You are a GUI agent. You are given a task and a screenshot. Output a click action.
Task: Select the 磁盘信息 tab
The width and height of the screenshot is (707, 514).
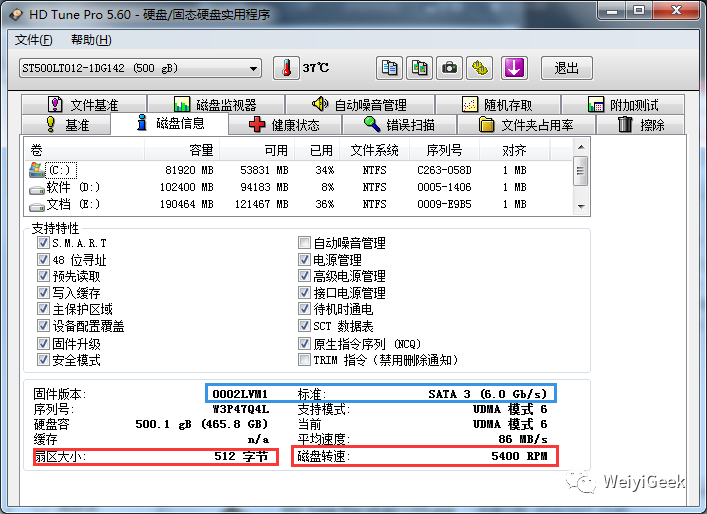pos(170,123)
